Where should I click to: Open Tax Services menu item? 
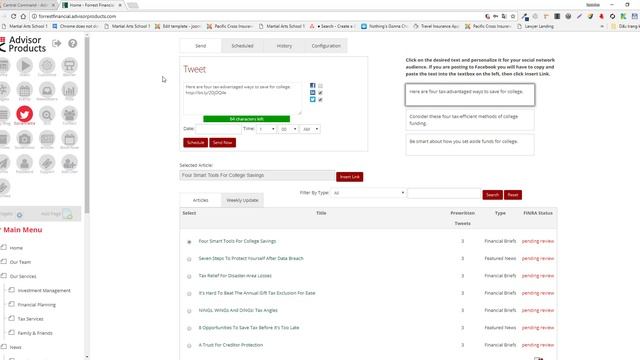click(x=31, y=319)
